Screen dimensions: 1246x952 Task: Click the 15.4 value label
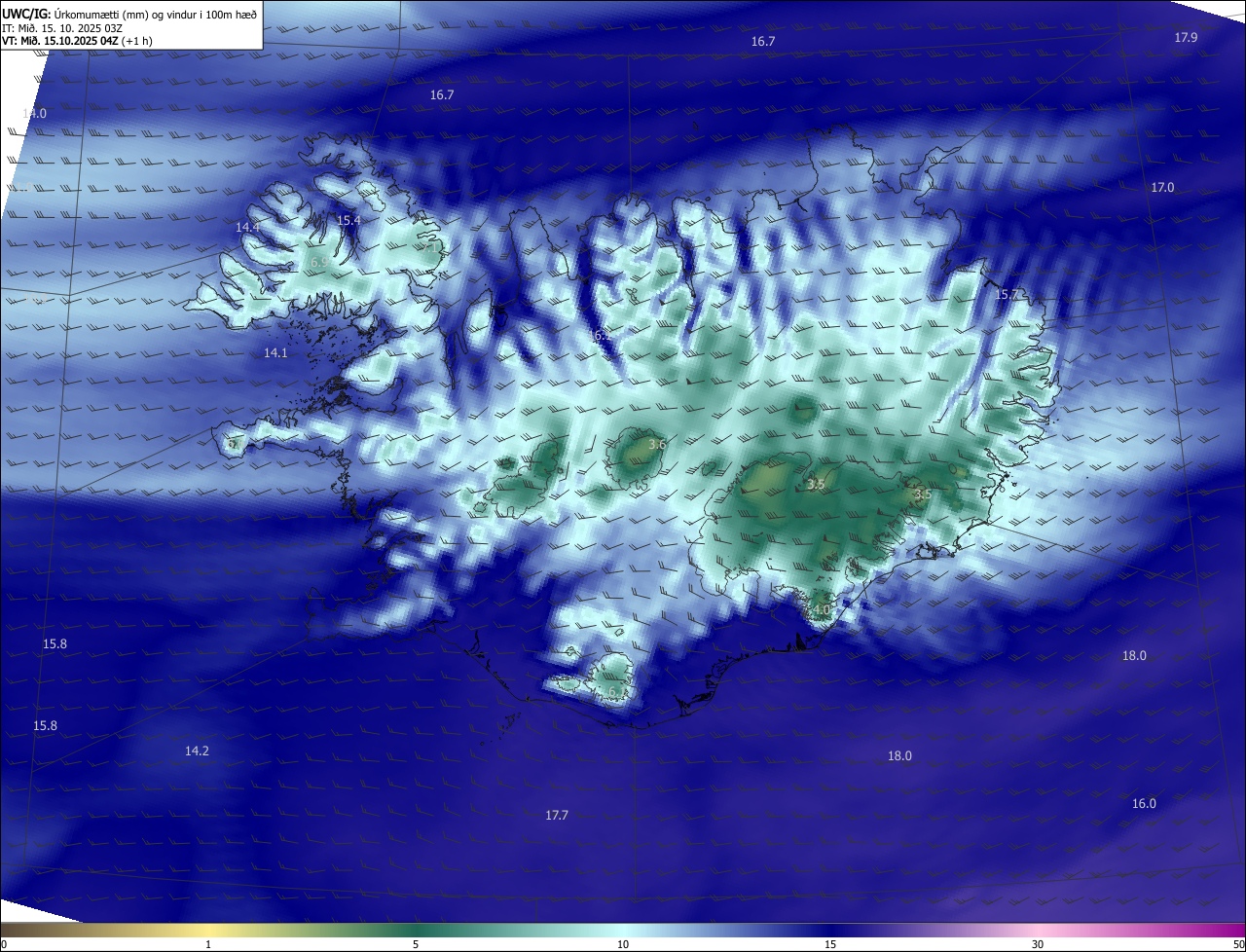tap(348, 221)
